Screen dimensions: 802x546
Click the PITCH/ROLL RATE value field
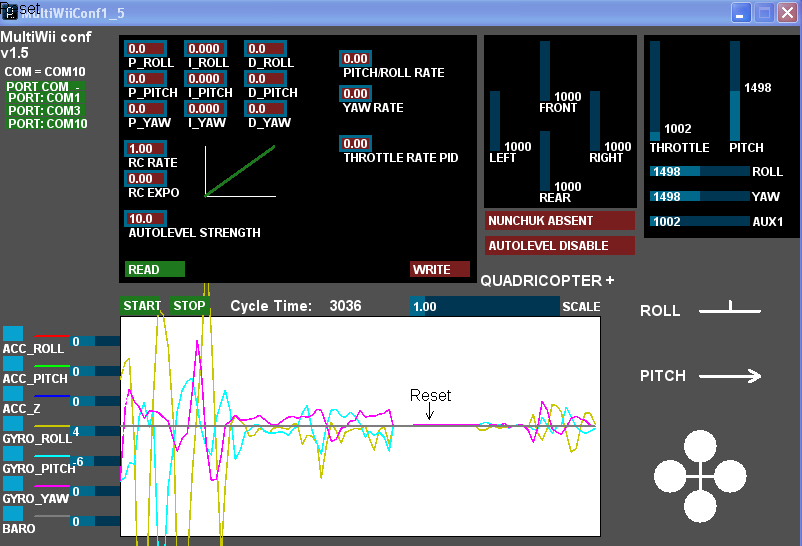355,58
